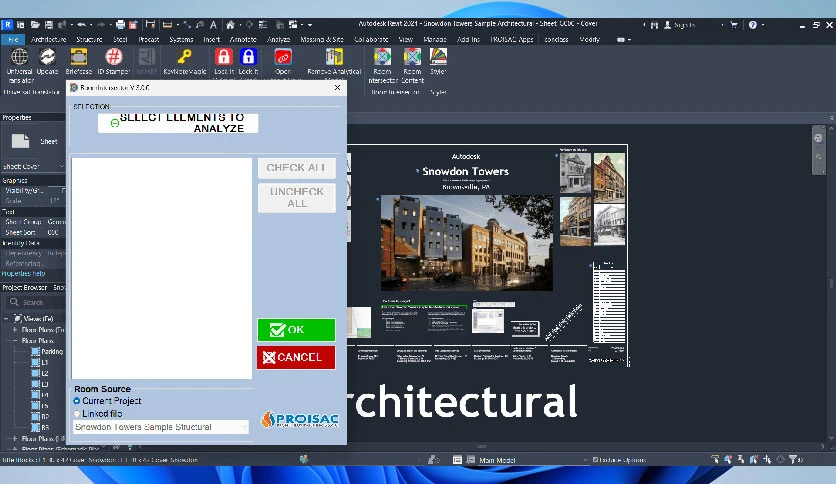Click the drawing area vertical scrollbar
This screenshot has height=484, width=836.
point(831,283)
